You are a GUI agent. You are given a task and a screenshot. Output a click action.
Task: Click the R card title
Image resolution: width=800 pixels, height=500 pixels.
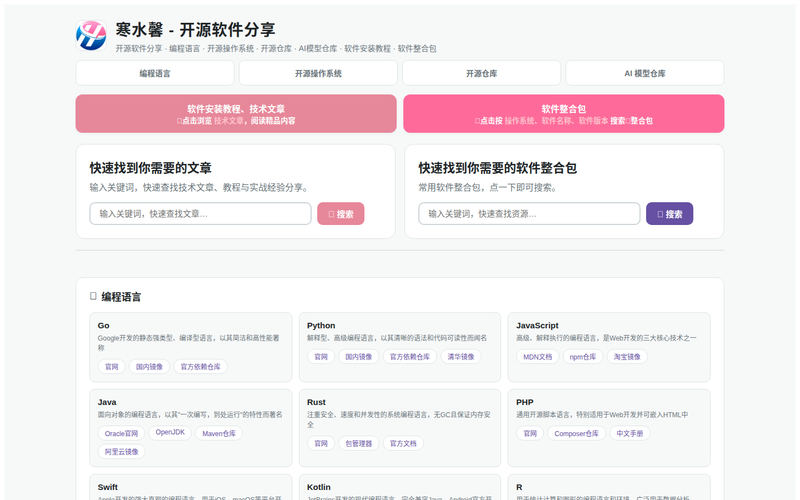pyautogui.click(x=519, y=487)
